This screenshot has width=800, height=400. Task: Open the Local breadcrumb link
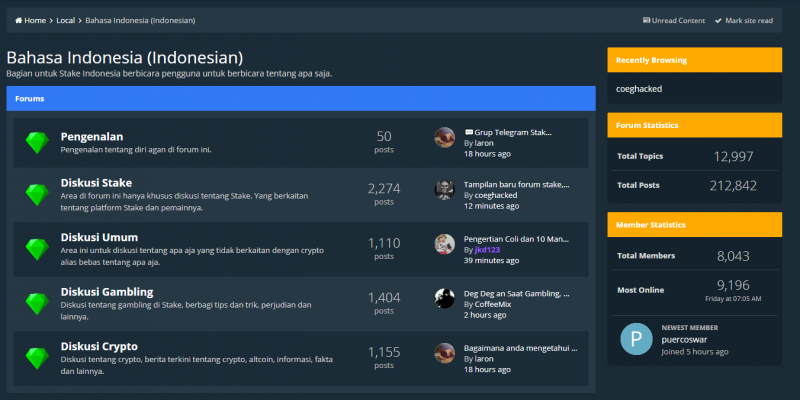[65, 20]
